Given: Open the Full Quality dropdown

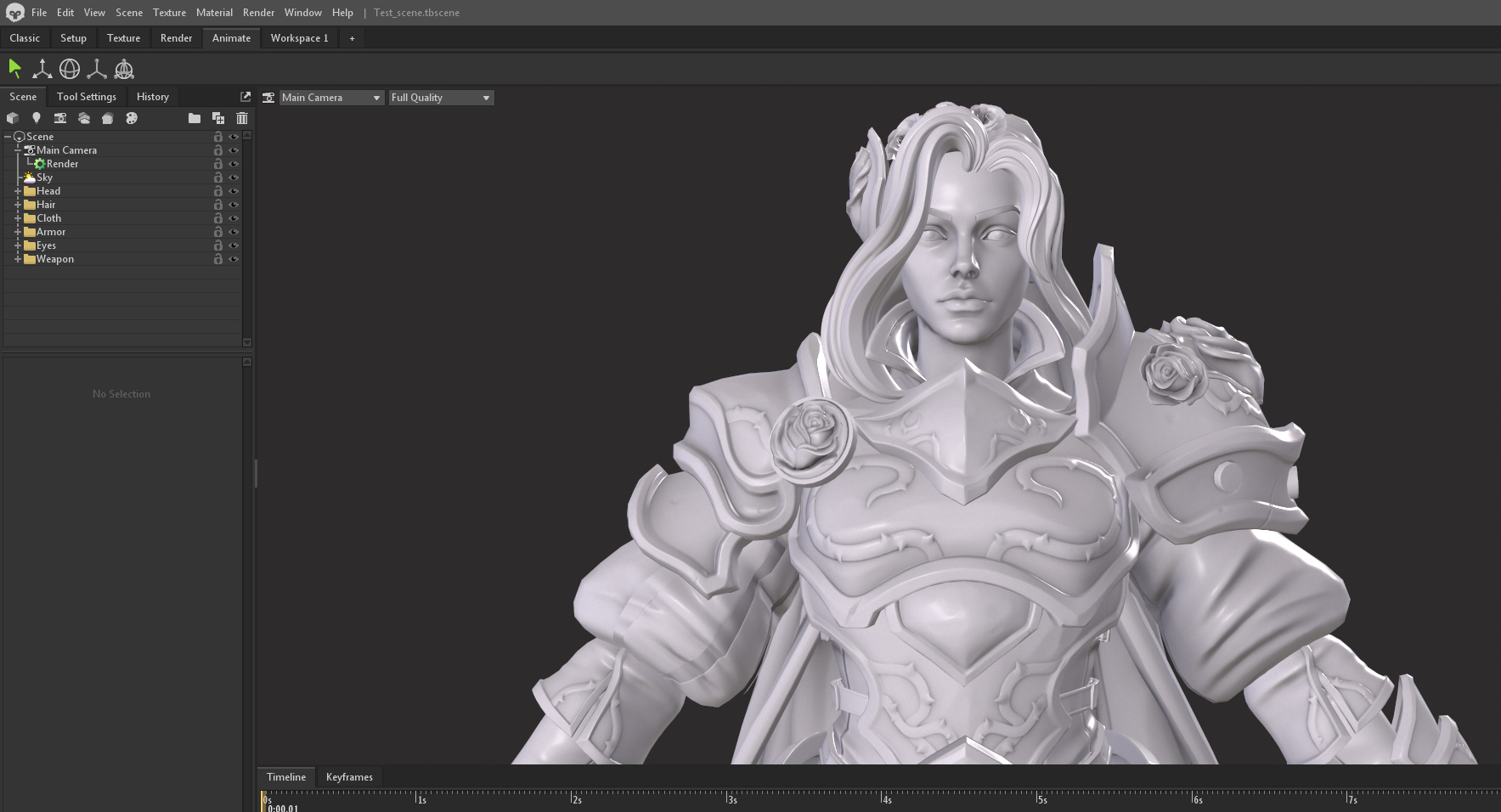Looking at the screenshot, I should (x=441, y=98).
